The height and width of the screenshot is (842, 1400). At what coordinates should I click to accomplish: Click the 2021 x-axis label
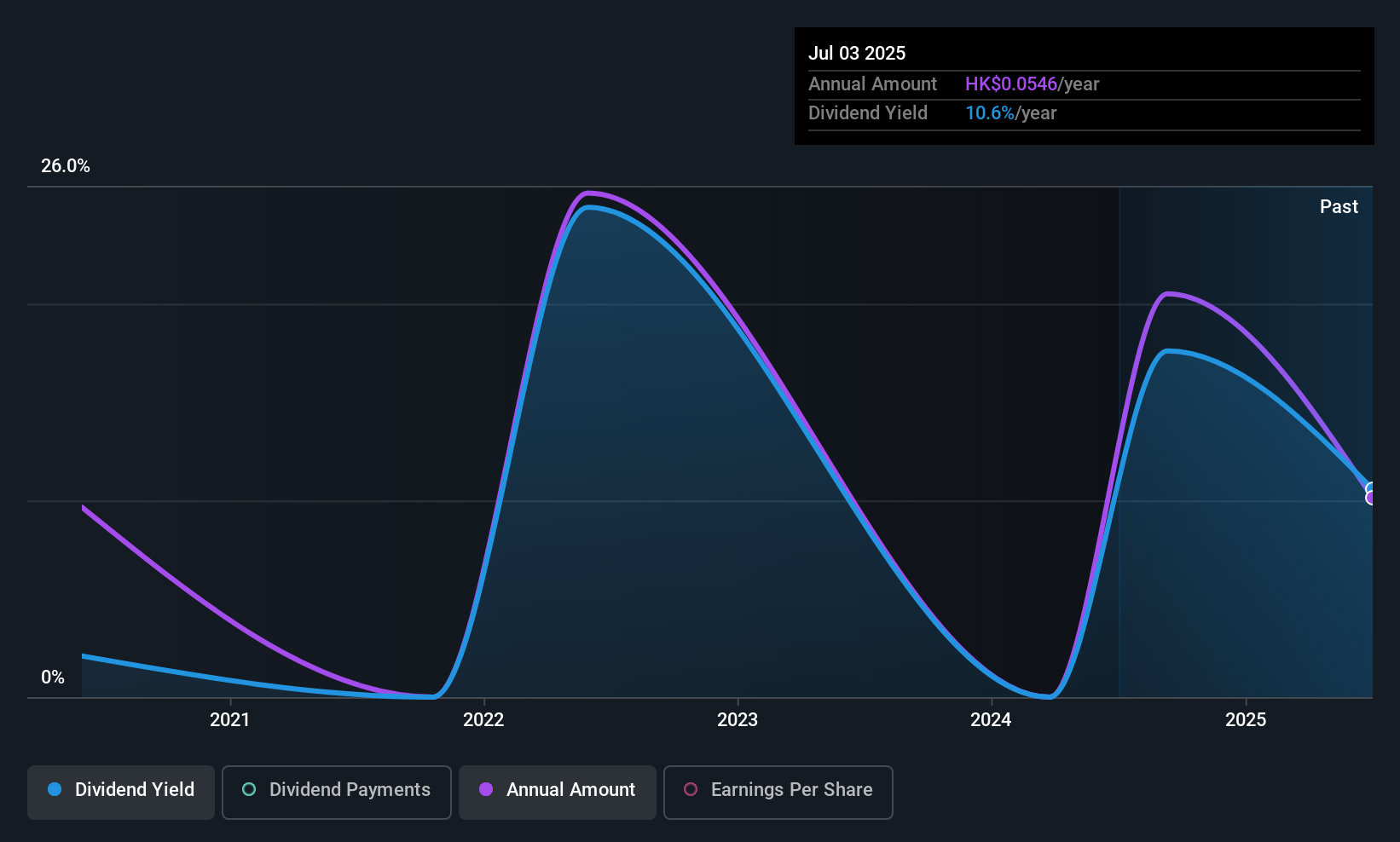[230, 720]
